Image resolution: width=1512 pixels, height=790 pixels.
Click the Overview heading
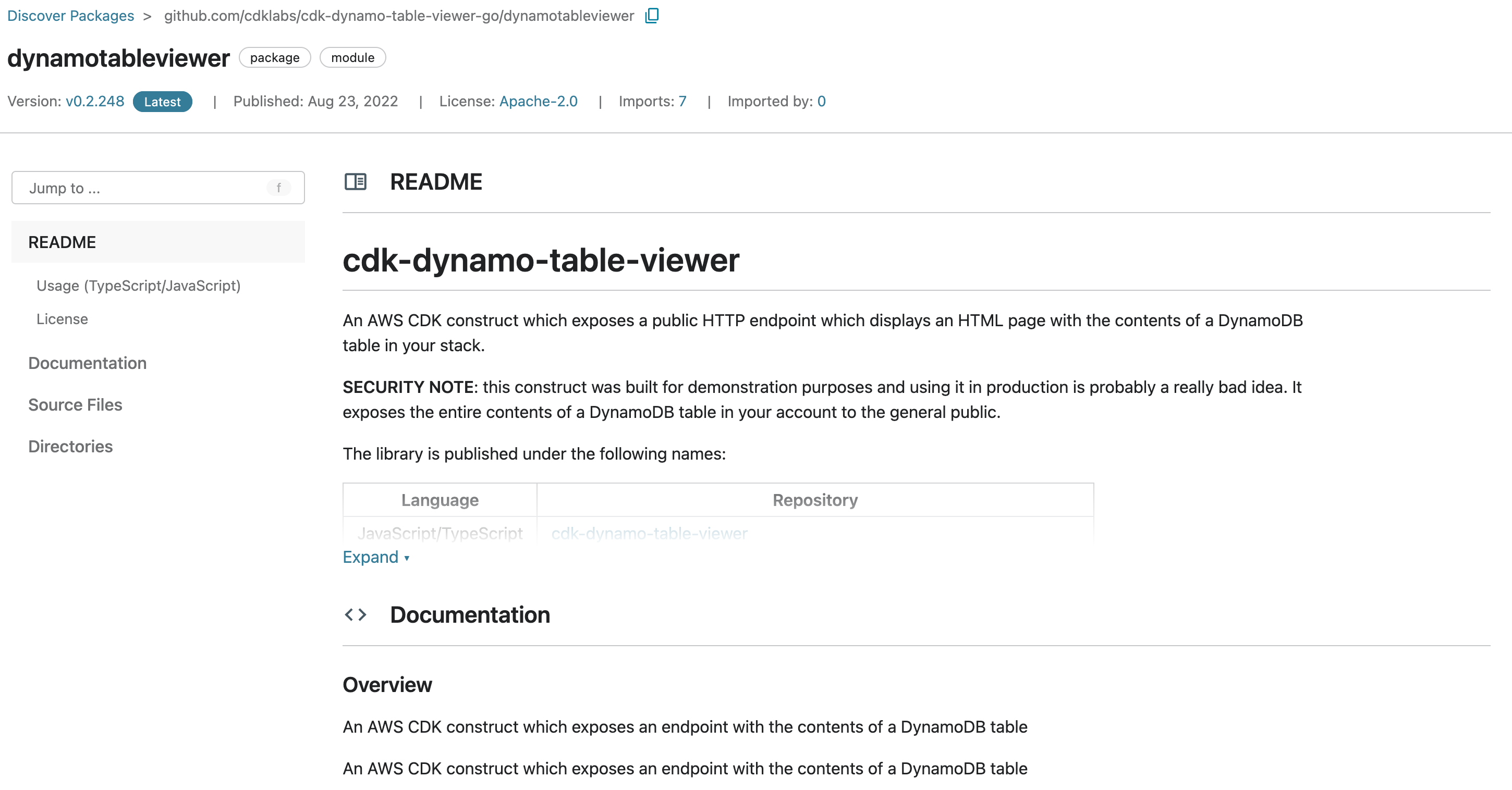click(387, 684)
